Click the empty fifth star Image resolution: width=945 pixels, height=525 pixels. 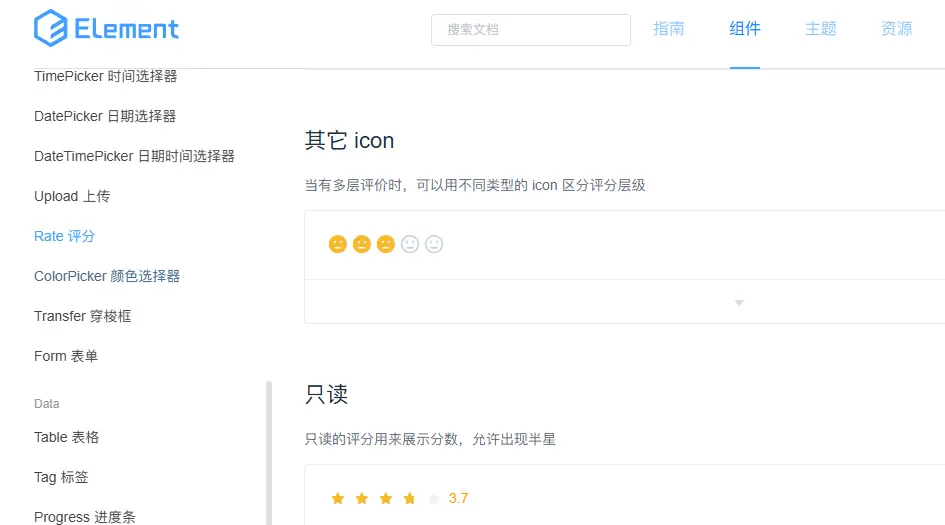[x=434, y=498]
